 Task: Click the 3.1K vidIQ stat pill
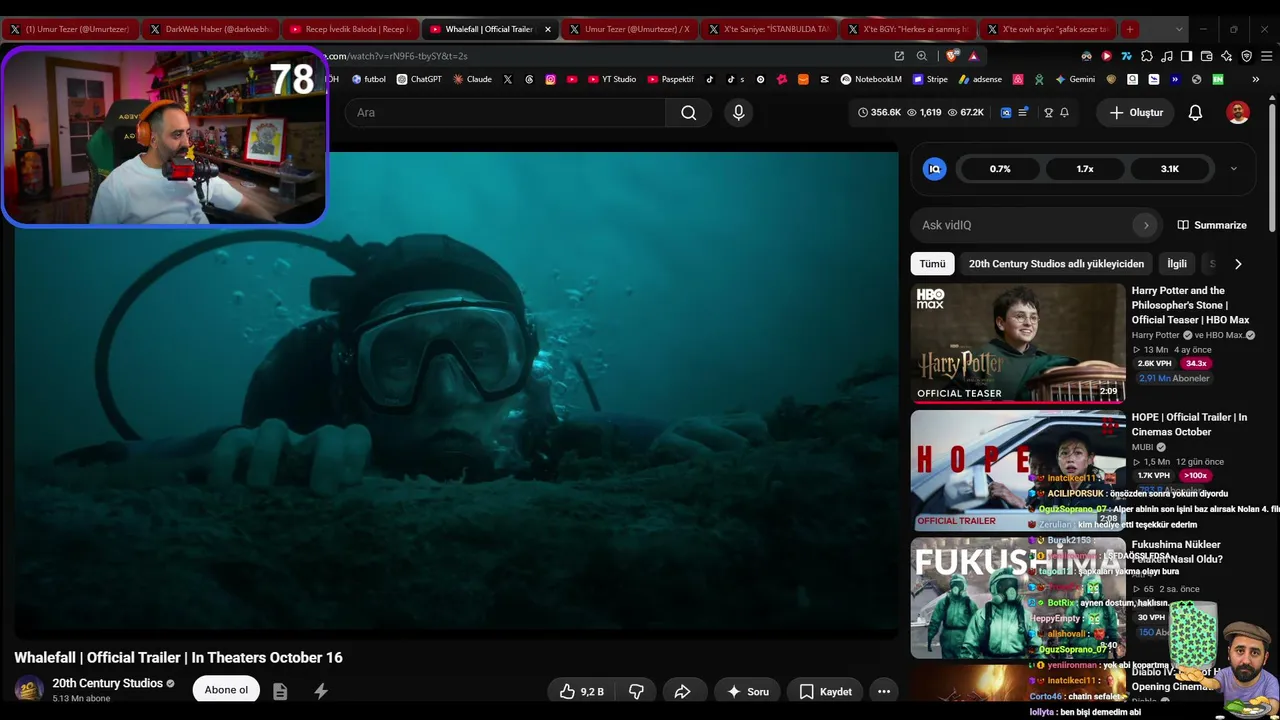coord(1170,169)
